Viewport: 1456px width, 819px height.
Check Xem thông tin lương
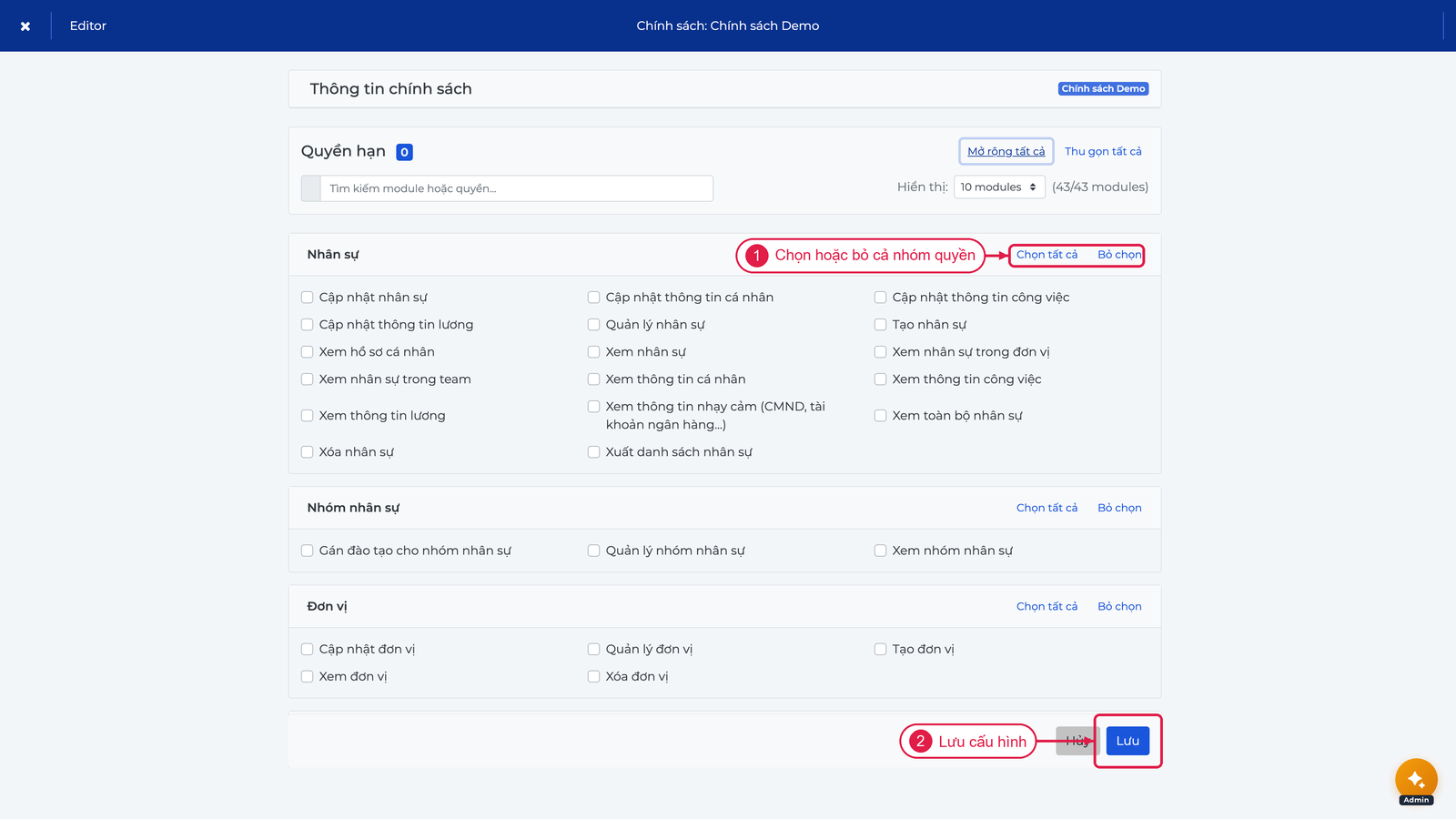click(308, 416)
